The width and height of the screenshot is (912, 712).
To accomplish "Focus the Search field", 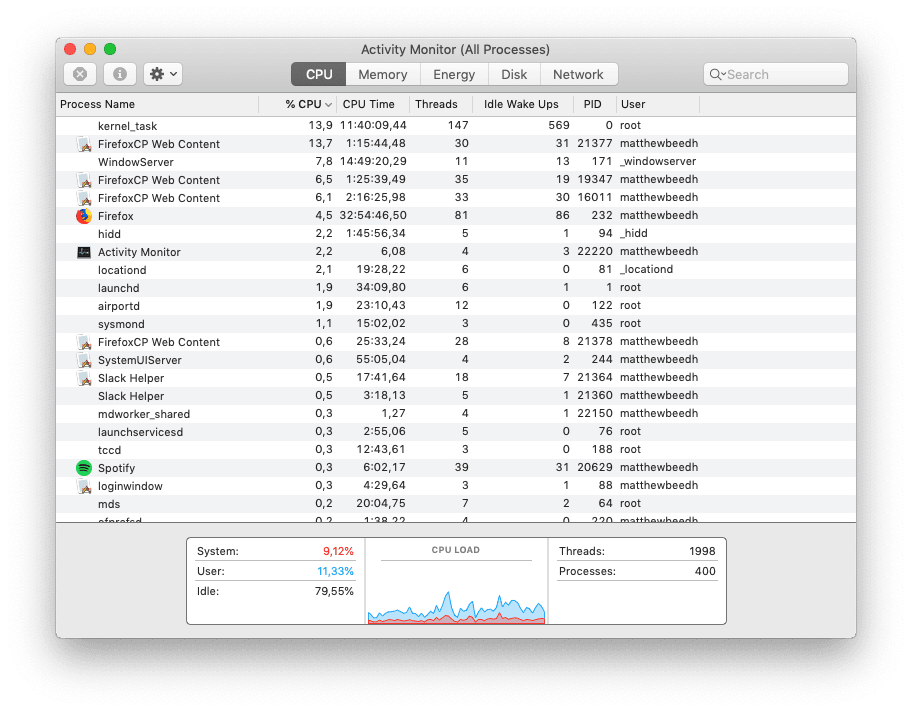I will coord(776,74).
